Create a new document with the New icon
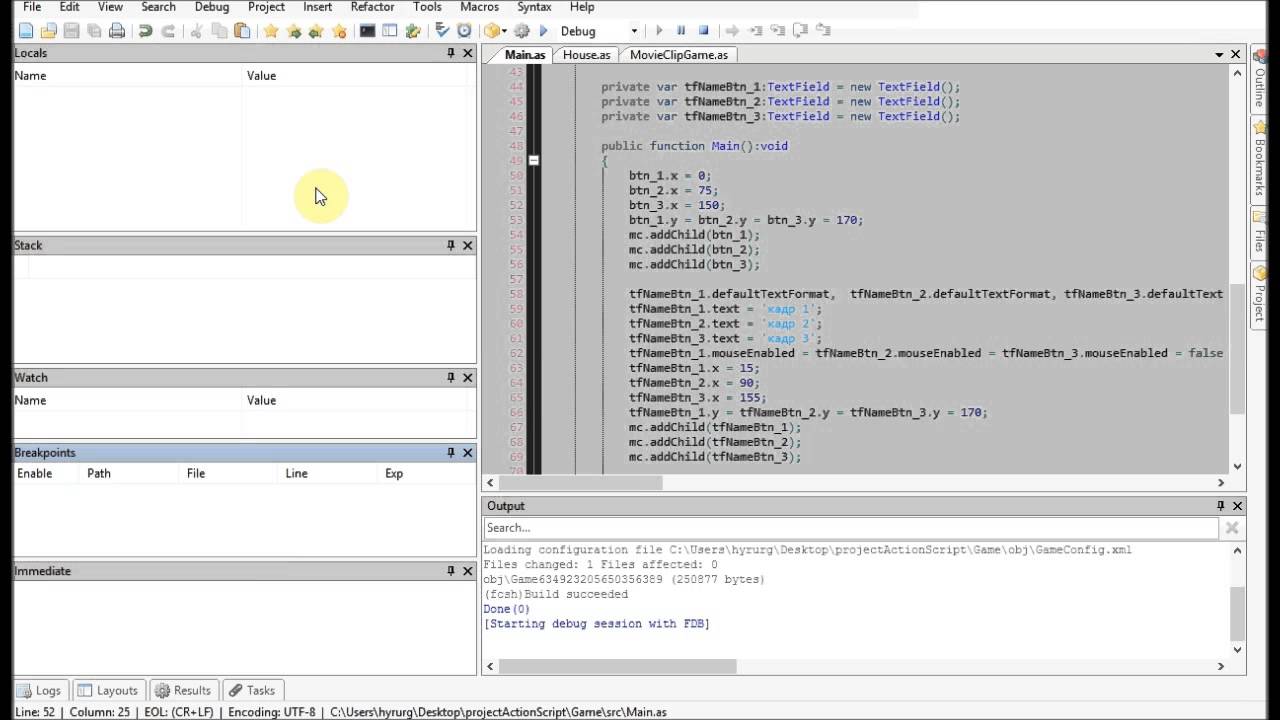Screen dimensions: 1280x720 pos(26,31)
